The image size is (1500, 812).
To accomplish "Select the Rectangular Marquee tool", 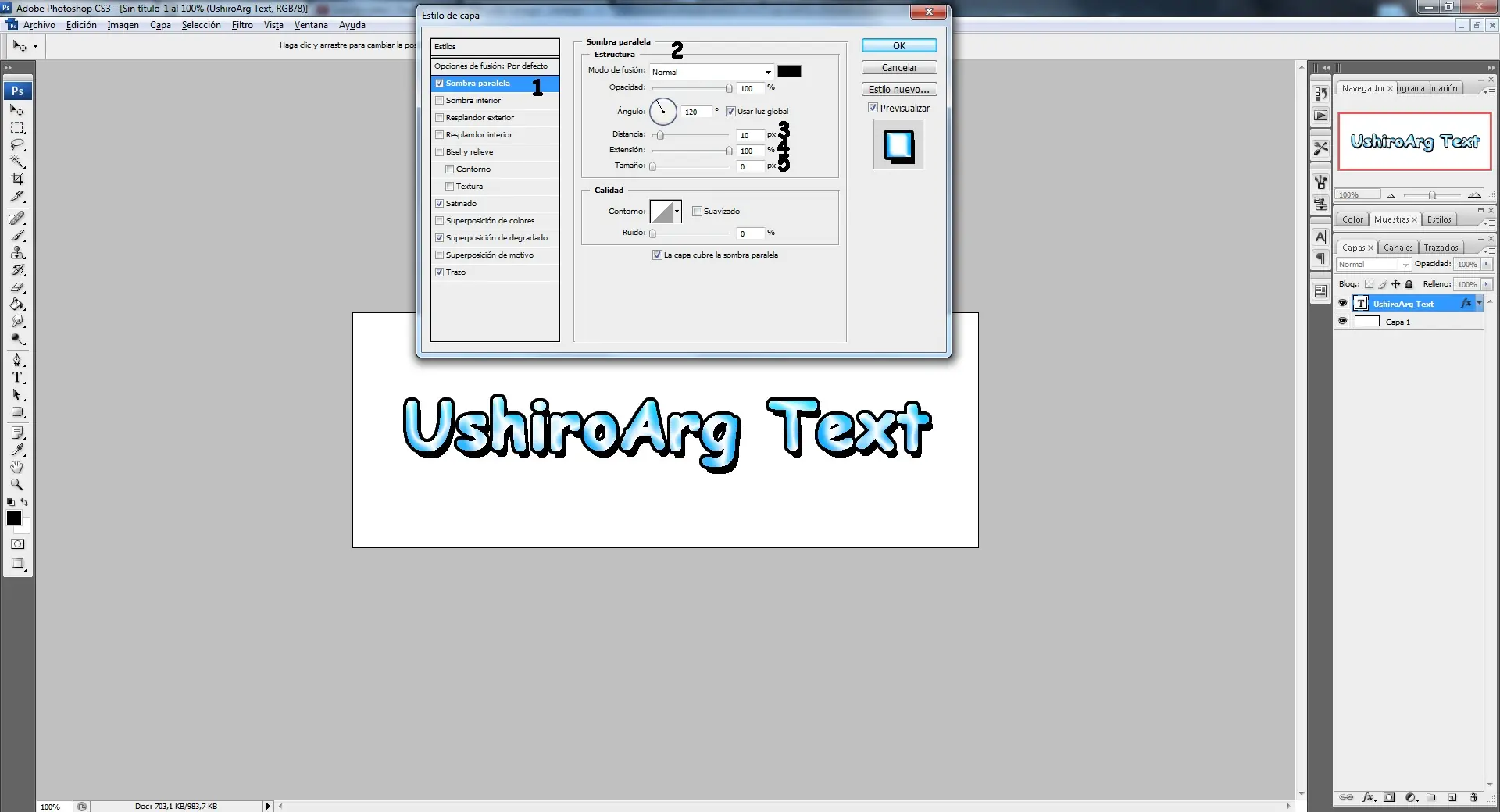I will click(17, 127).
